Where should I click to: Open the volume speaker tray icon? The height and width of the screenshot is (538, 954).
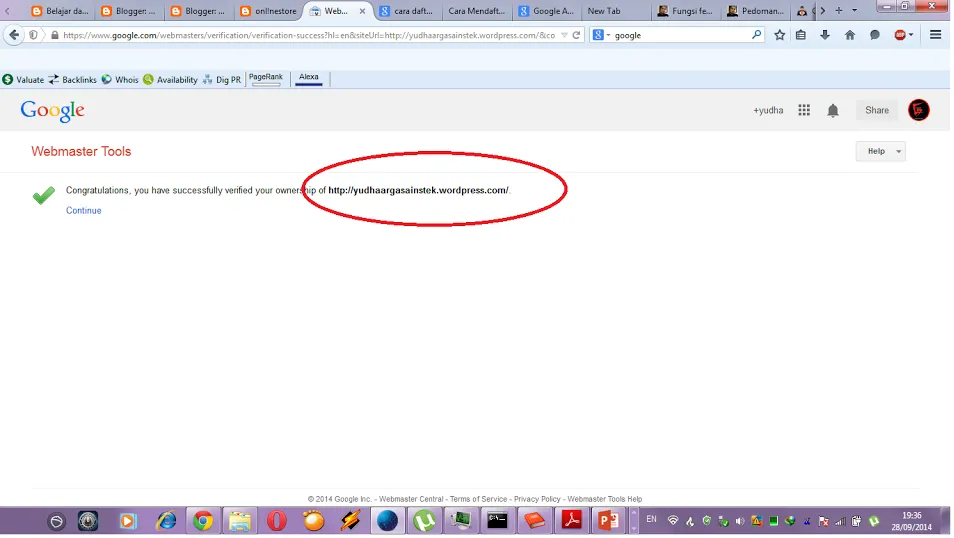point(740,521)
